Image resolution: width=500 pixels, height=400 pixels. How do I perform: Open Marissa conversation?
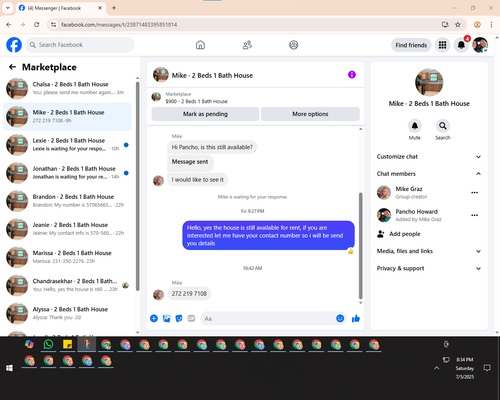pyautogui.click(x=67, y=257)
